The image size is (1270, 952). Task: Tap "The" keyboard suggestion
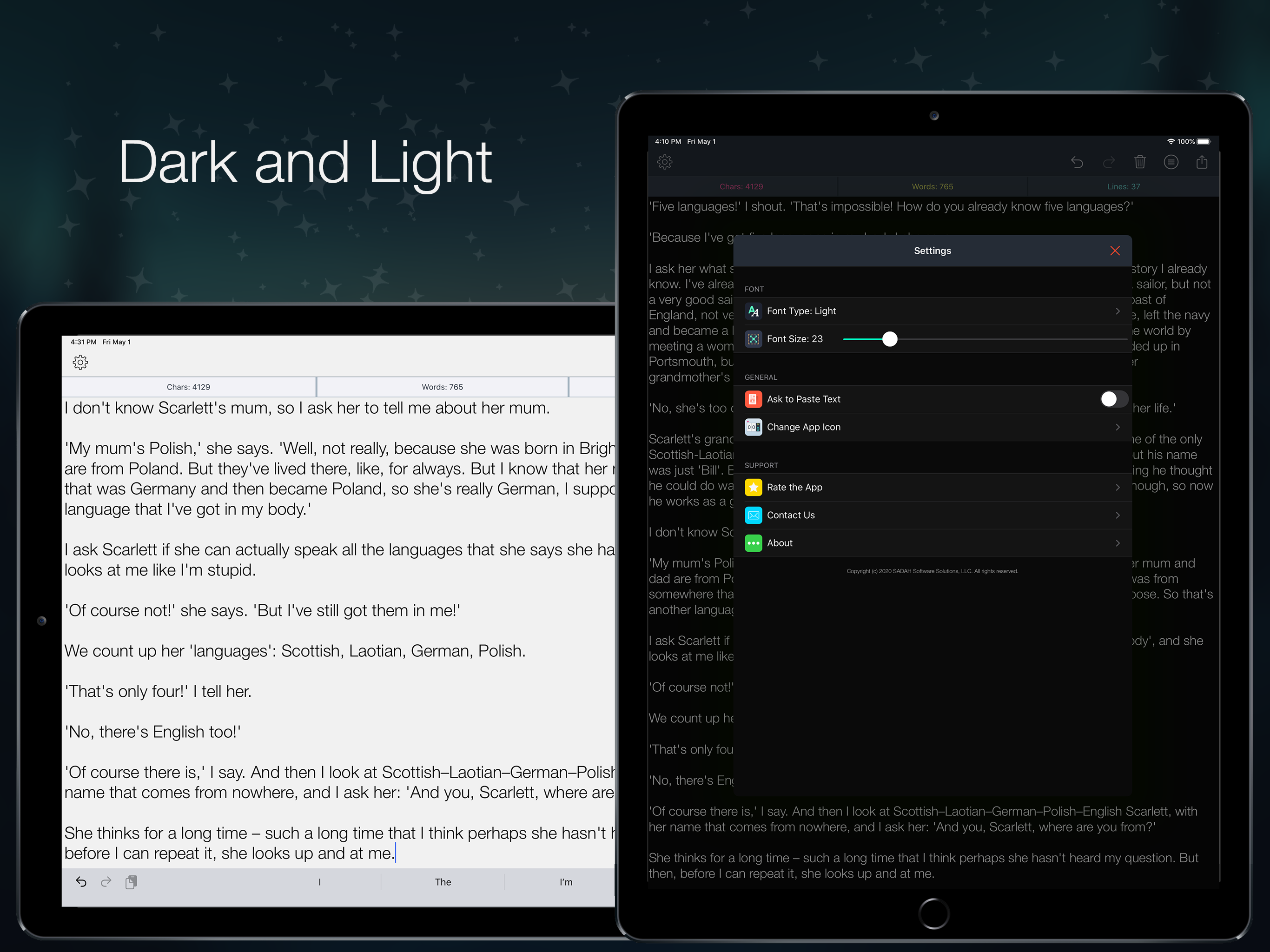click(443, 882)
